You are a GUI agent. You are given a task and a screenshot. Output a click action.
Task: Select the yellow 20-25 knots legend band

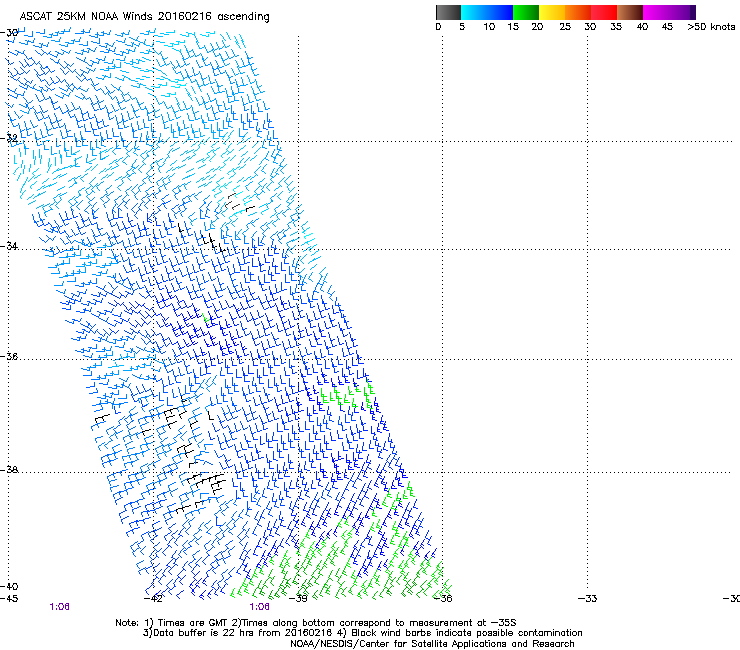(552, 12)
